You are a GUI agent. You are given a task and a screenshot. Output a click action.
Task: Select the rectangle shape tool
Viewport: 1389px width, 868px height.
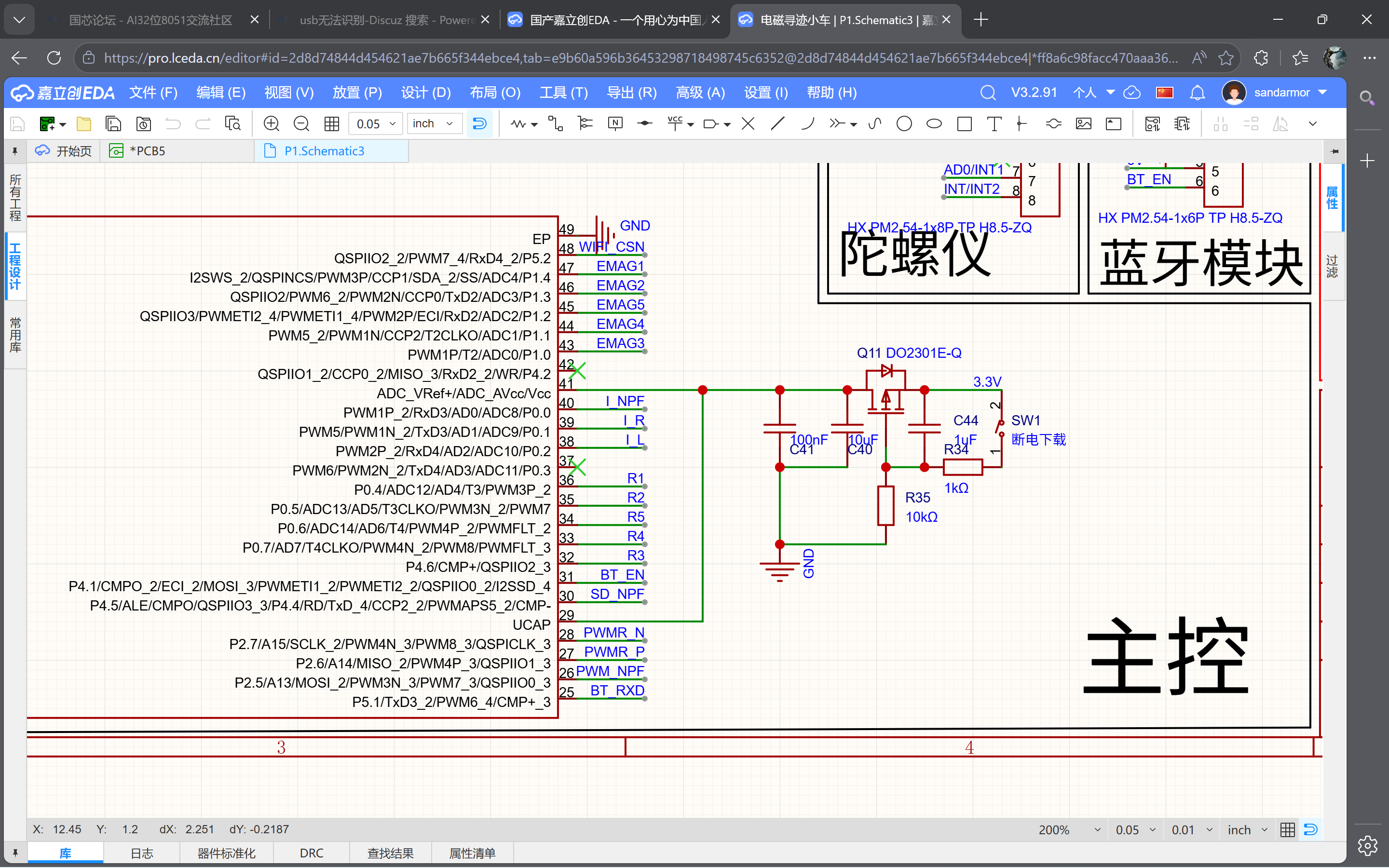tap(964, 123)
